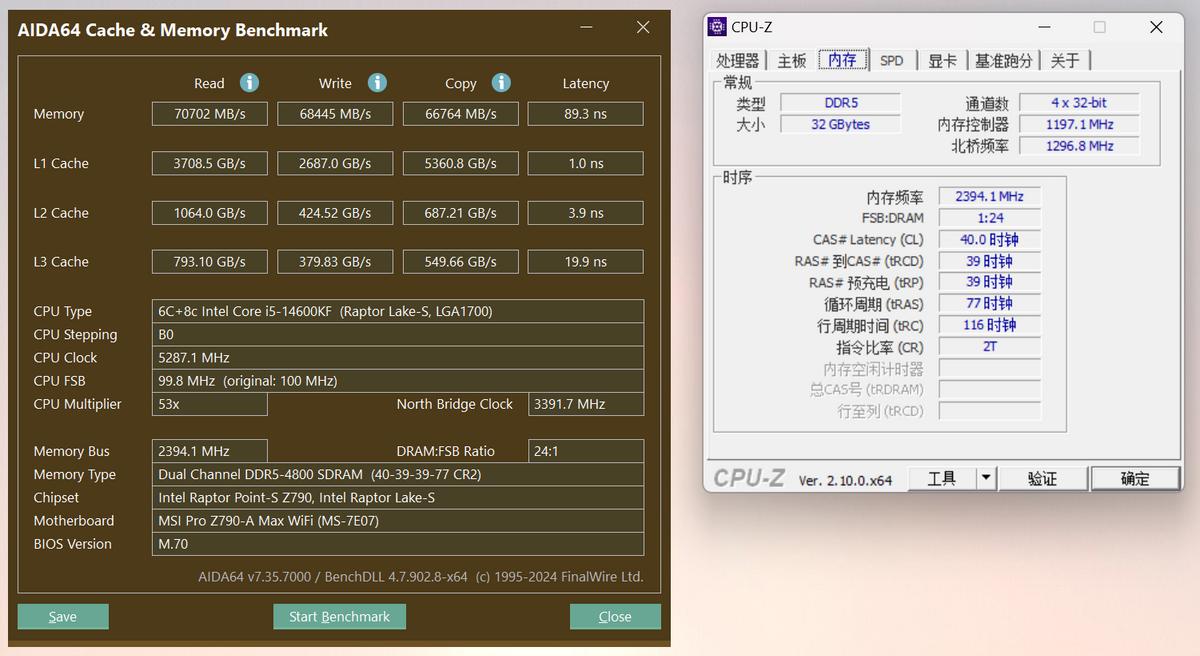This screenshot has width=1200, height=656.
Task: Click the tRCD value 39 时钟 in CPU-Z
Action: 990,261
